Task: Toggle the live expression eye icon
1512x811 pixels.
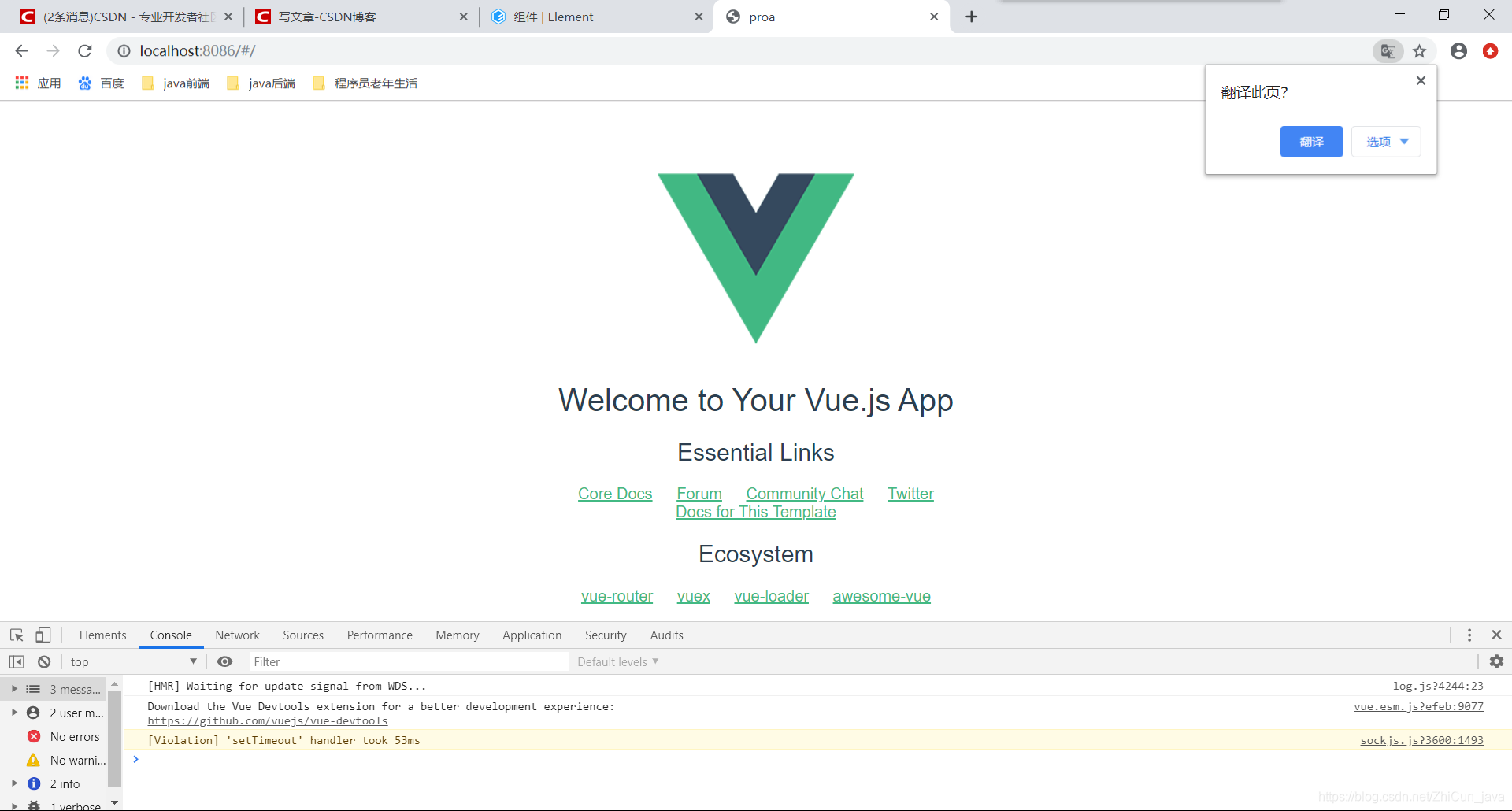Action: [224, 661]
